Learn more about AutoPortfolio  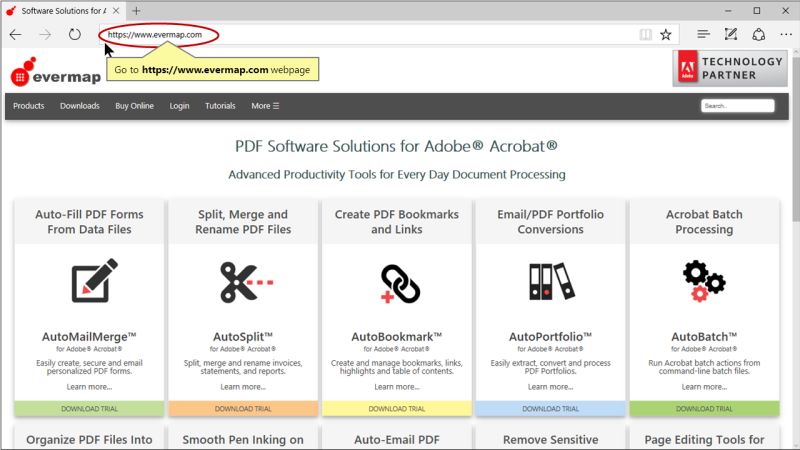(550, 387)
